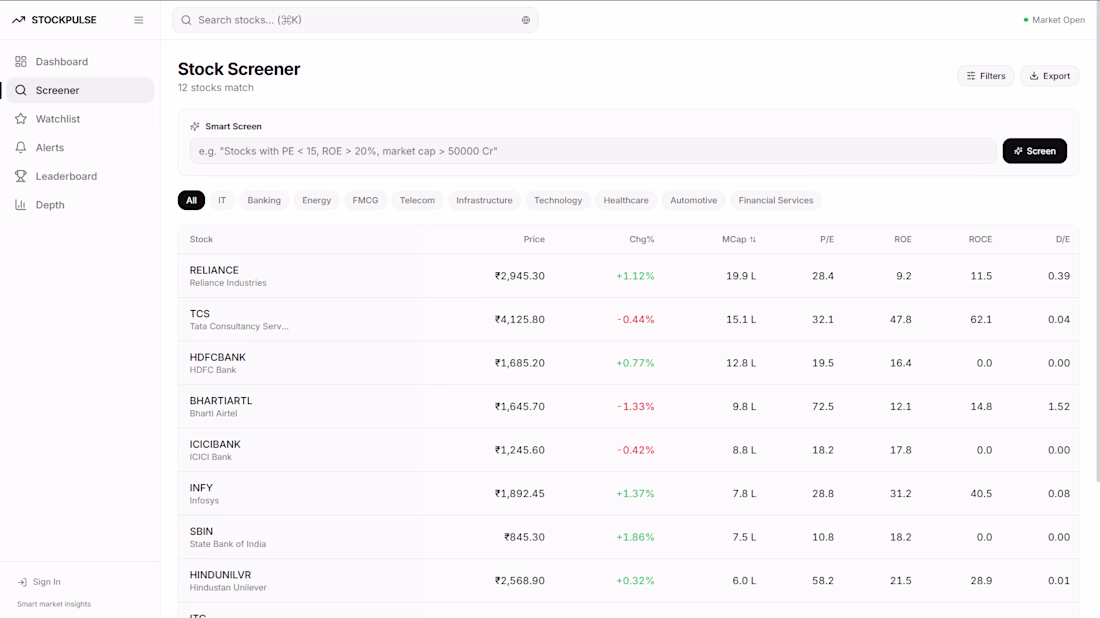Screen dimensions: 1100x618
Task: Click the Stock column header
Action: point(201,240)
